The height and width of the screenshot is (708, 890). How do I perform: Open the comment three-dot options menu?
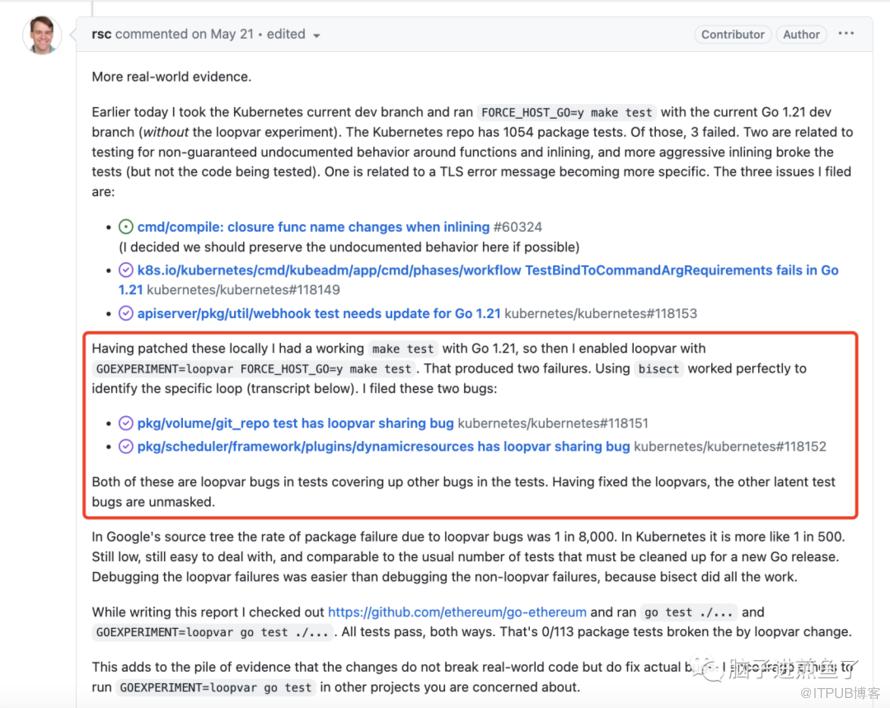(846, 33)
